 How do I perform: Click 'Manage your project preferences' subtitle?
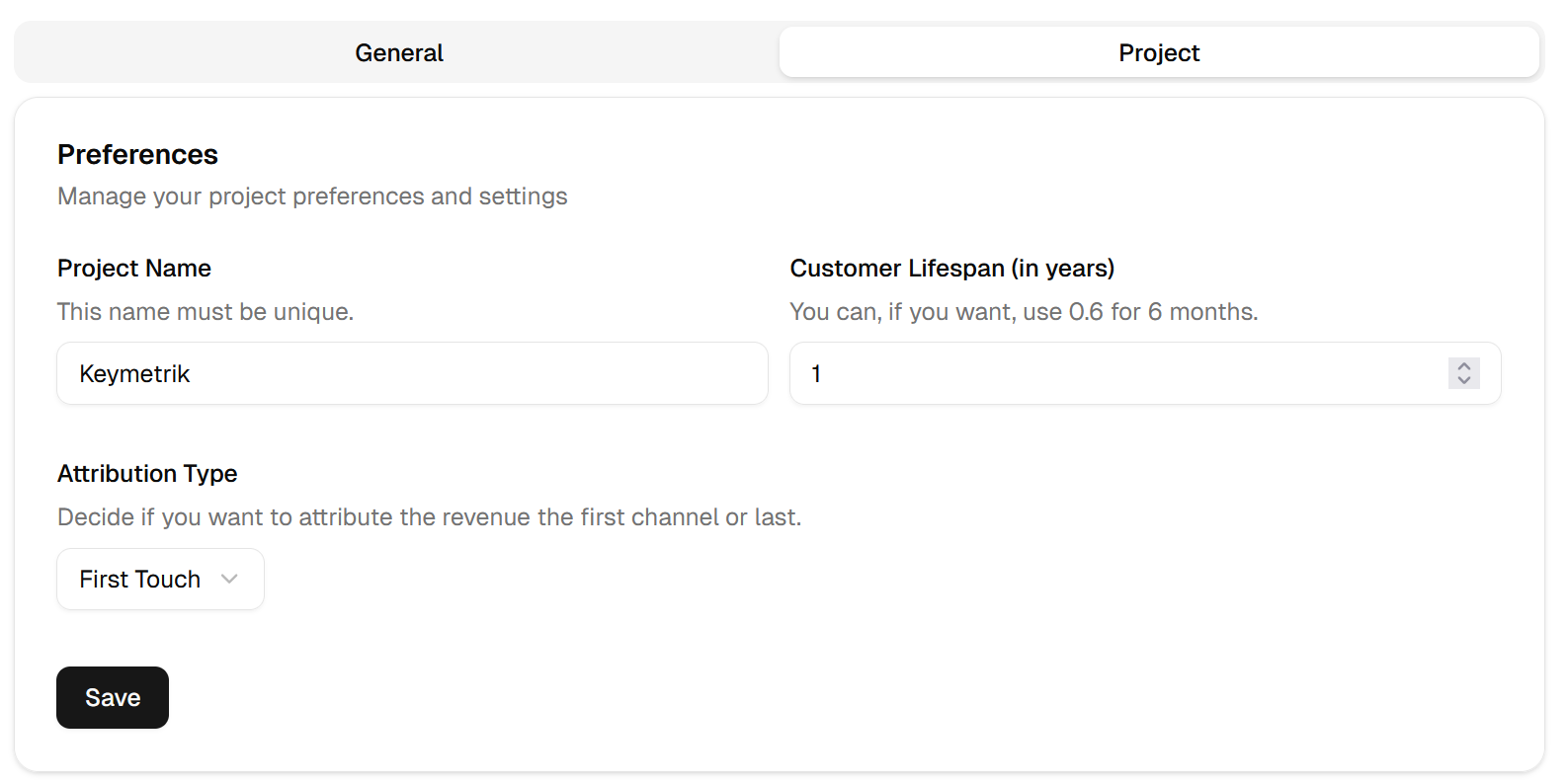coord(312,196)
